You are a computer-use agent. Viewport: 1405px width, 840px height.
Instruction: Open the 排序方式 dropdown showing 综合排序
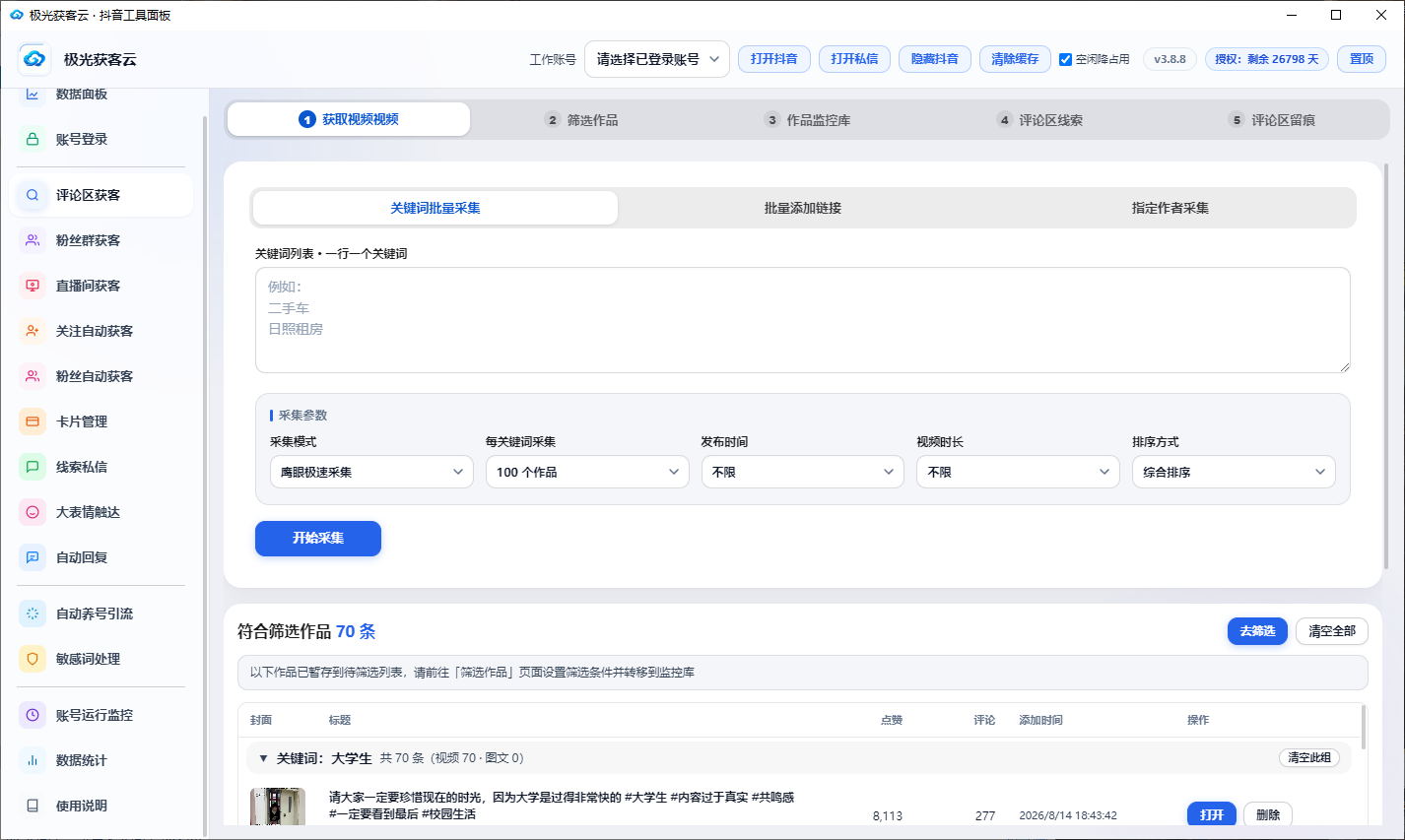1234,472
